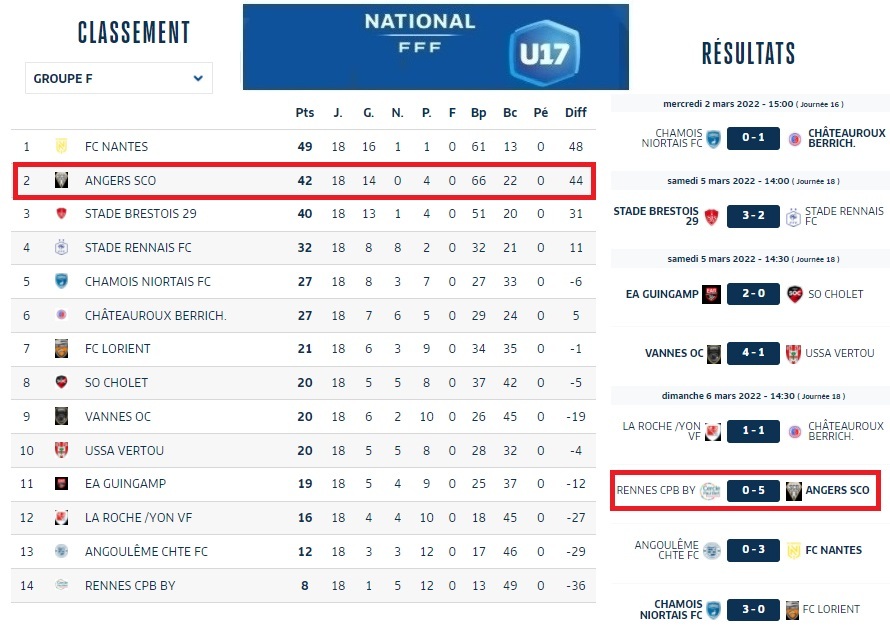The image size is (890, 628).
Task: Click the EA Guingamp crest in standings
Action: 61,484
